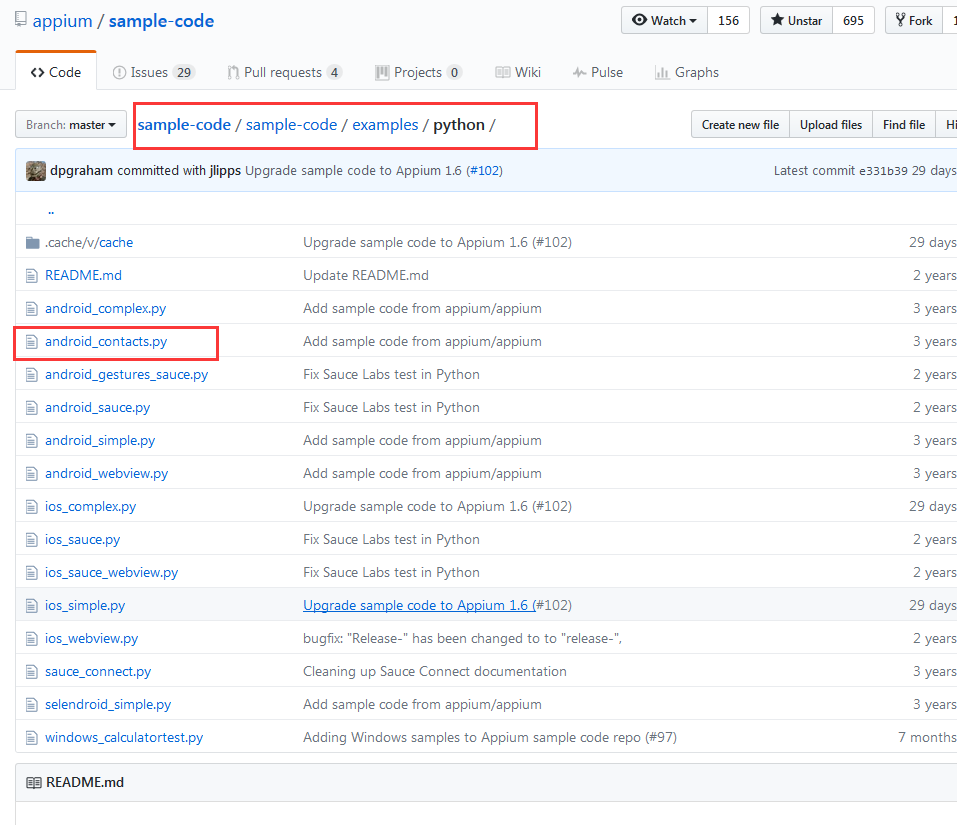Open ios_webview.py file
This screenshot has height=825, width=957.
[92, 638]
